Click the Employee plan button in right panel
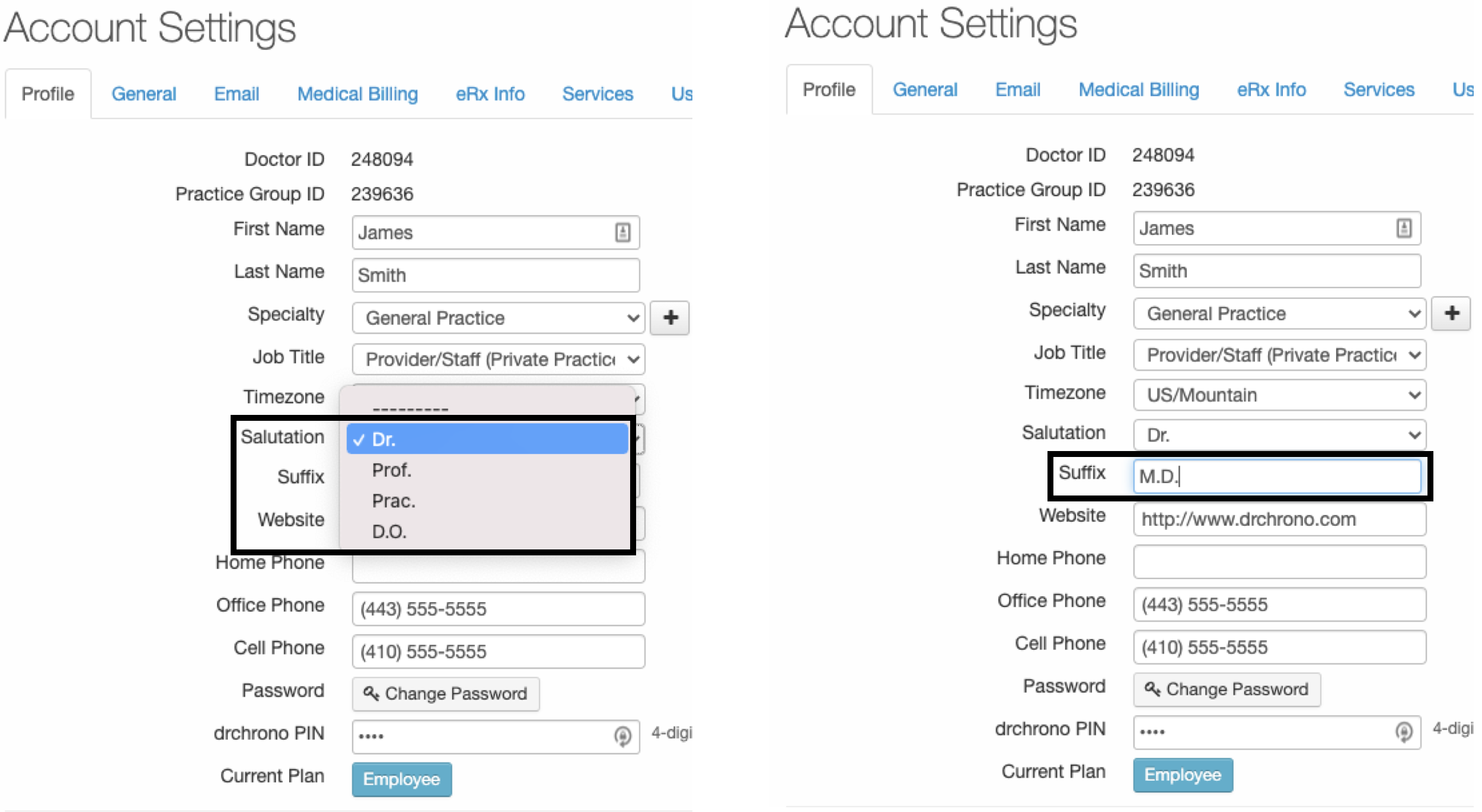The height and width of the screenshot is (812, 1482). coord(1183,775)
